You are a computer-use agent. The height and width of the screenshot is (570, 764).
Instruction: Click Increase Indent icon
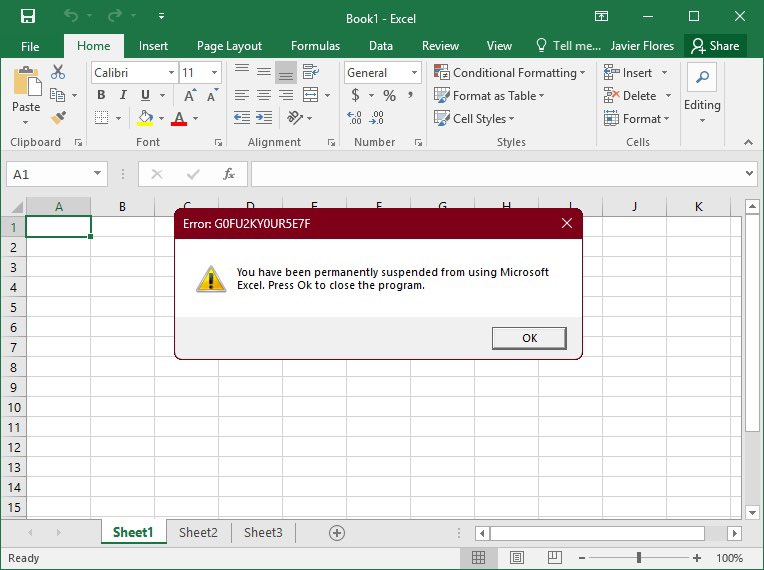[264, 117]
